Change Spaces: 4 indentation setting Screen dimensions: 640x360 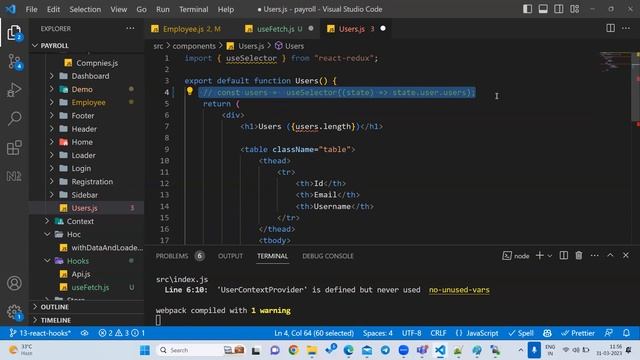pos(378,333)
